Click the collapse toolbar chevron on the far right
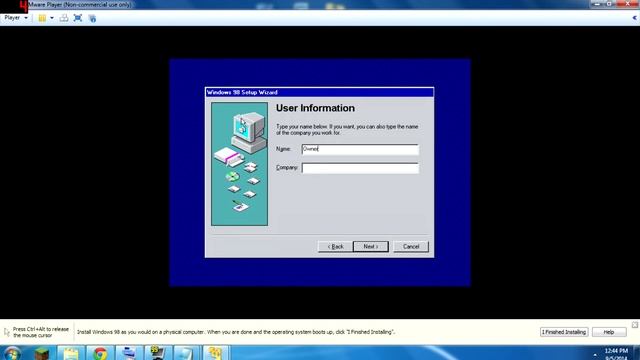Viewport: 640px width, 360px height. tap(634, 18)
